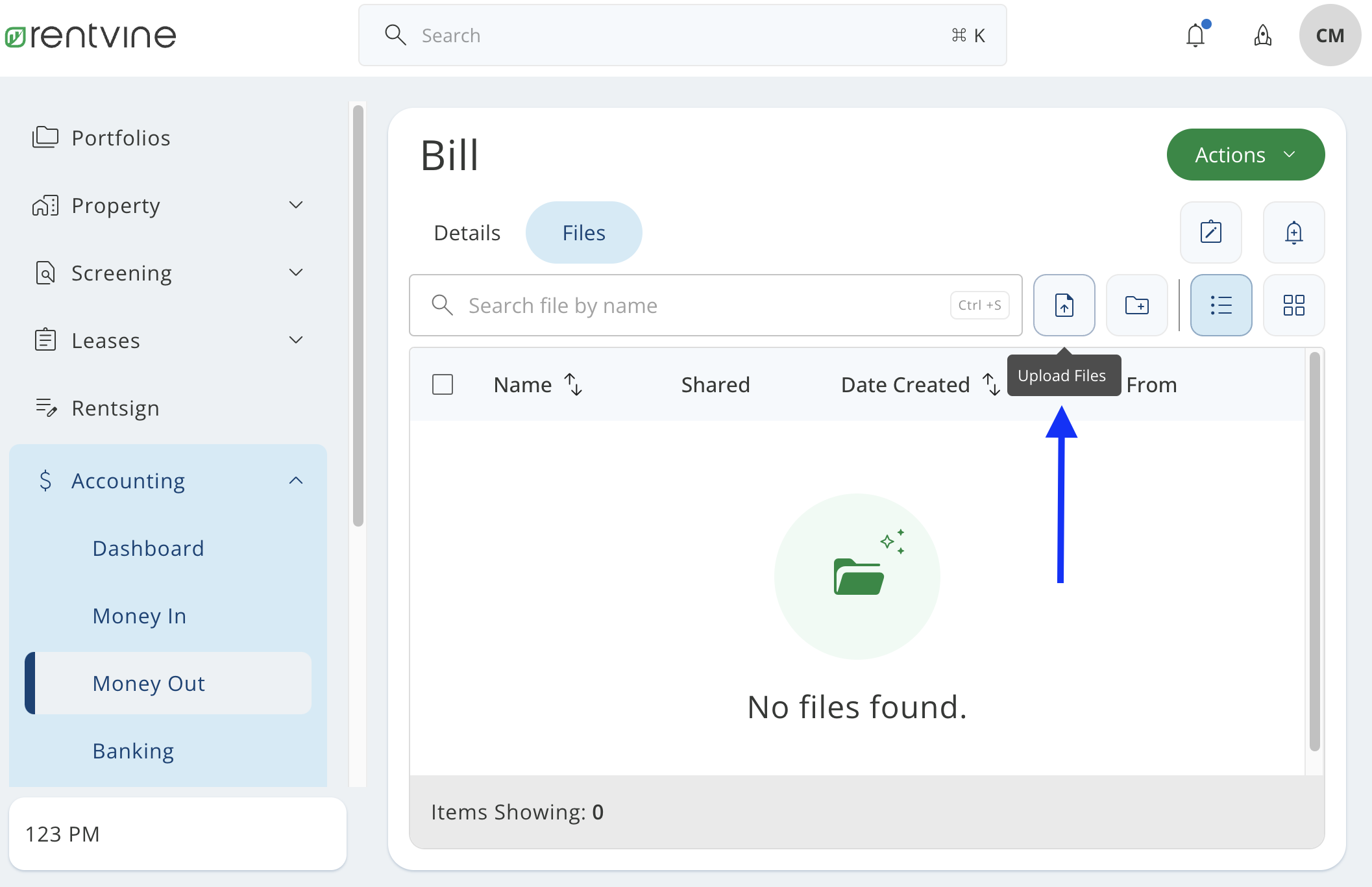
Task: Select all files with the header checkbox
Action: (442, 384)
